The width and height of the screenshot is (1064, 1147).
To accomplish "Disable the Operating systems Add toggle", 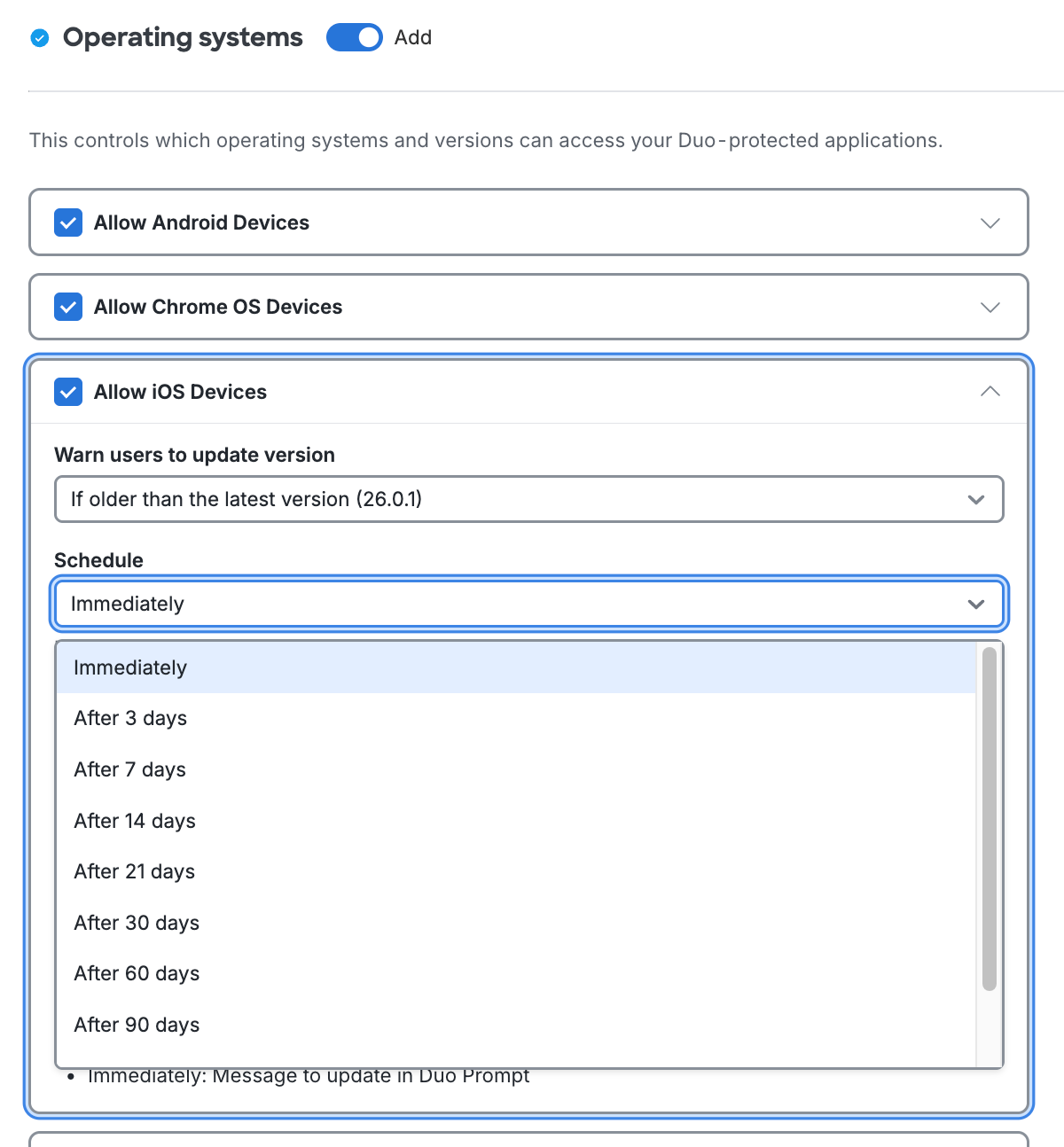I will tap(354, 37).
